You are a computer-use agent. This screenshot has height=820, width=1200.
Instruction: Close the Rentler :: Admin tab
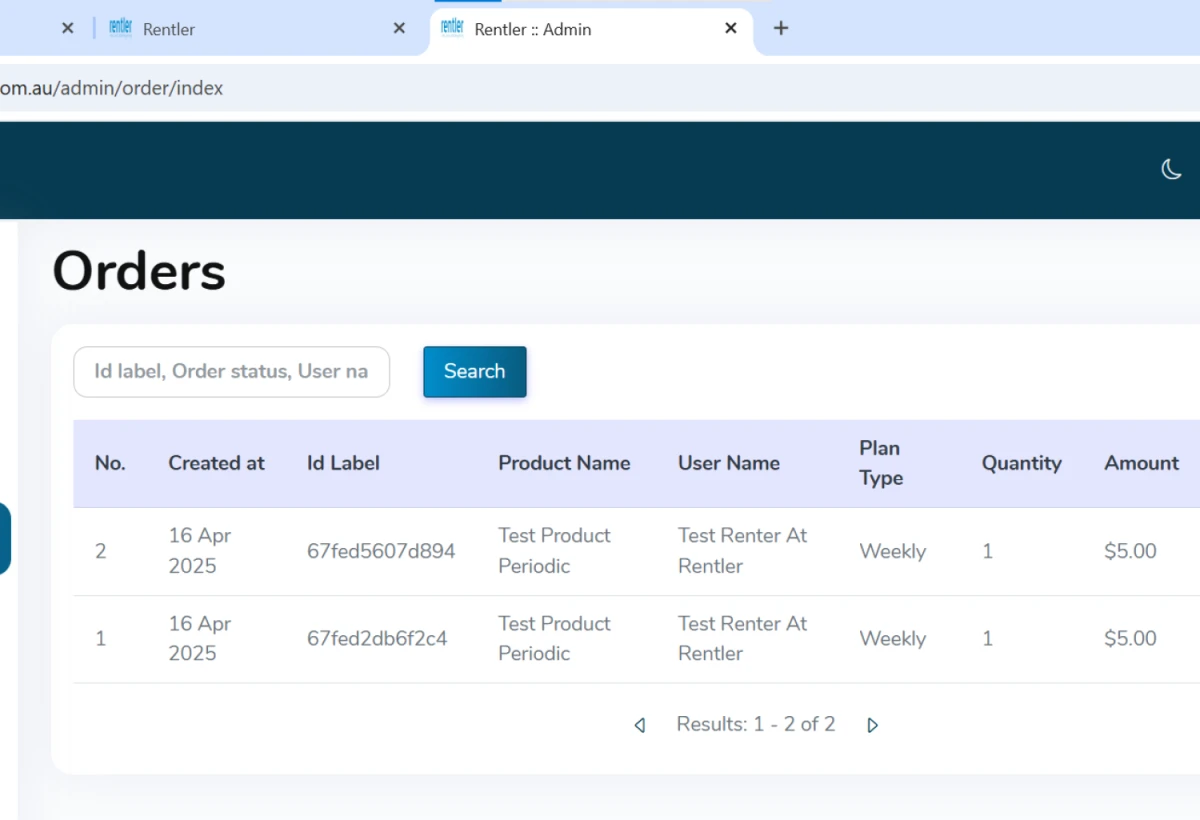pyautogui.click(x=731, y=28)
